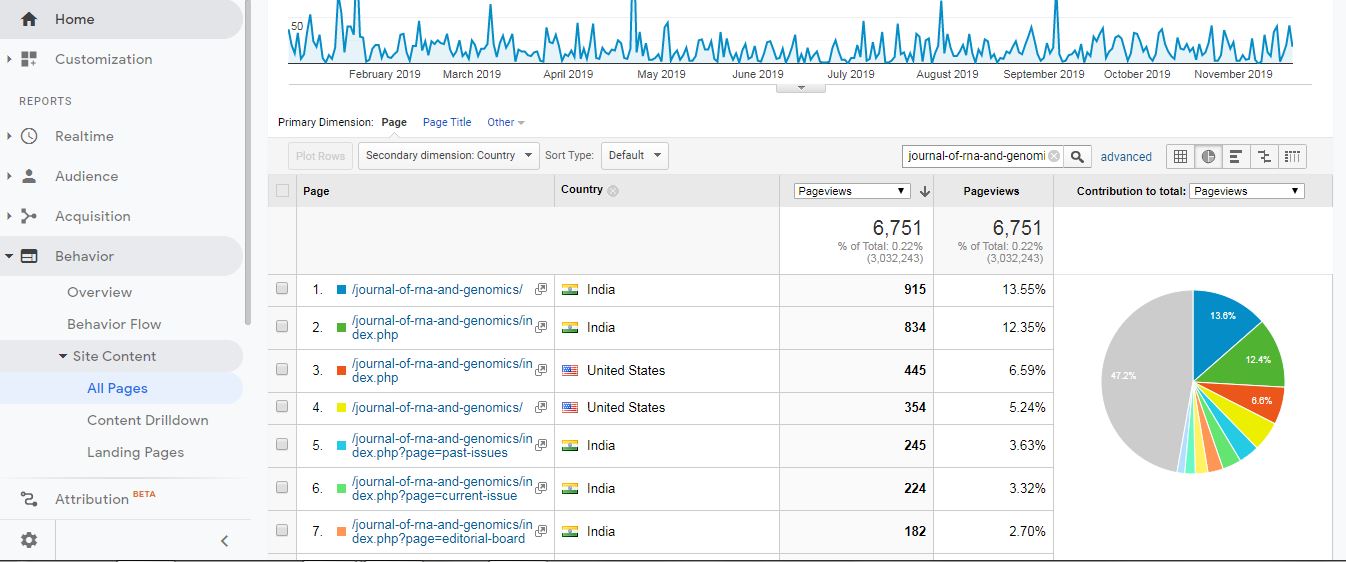Open the Sort Type Default dropdown
Viewport: 1346px width, 562px height.
[635, 156]
